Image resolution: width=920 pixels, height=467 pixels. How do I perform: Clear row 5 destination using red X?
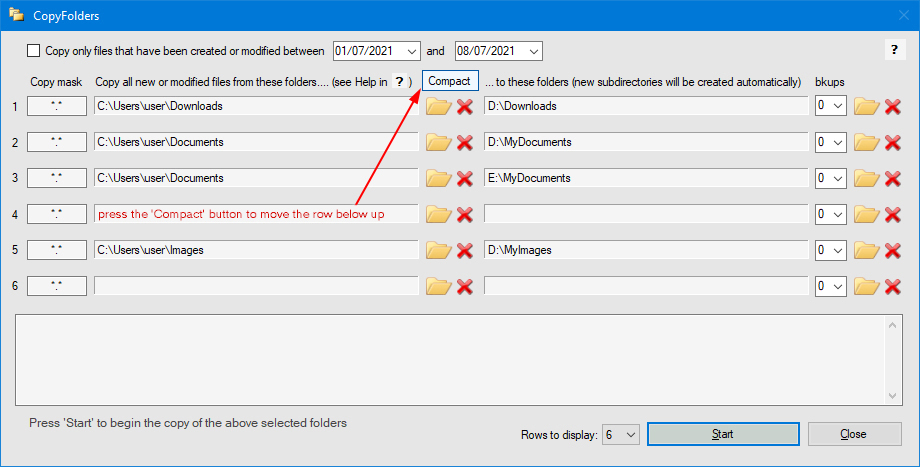[x=893, y=250]
